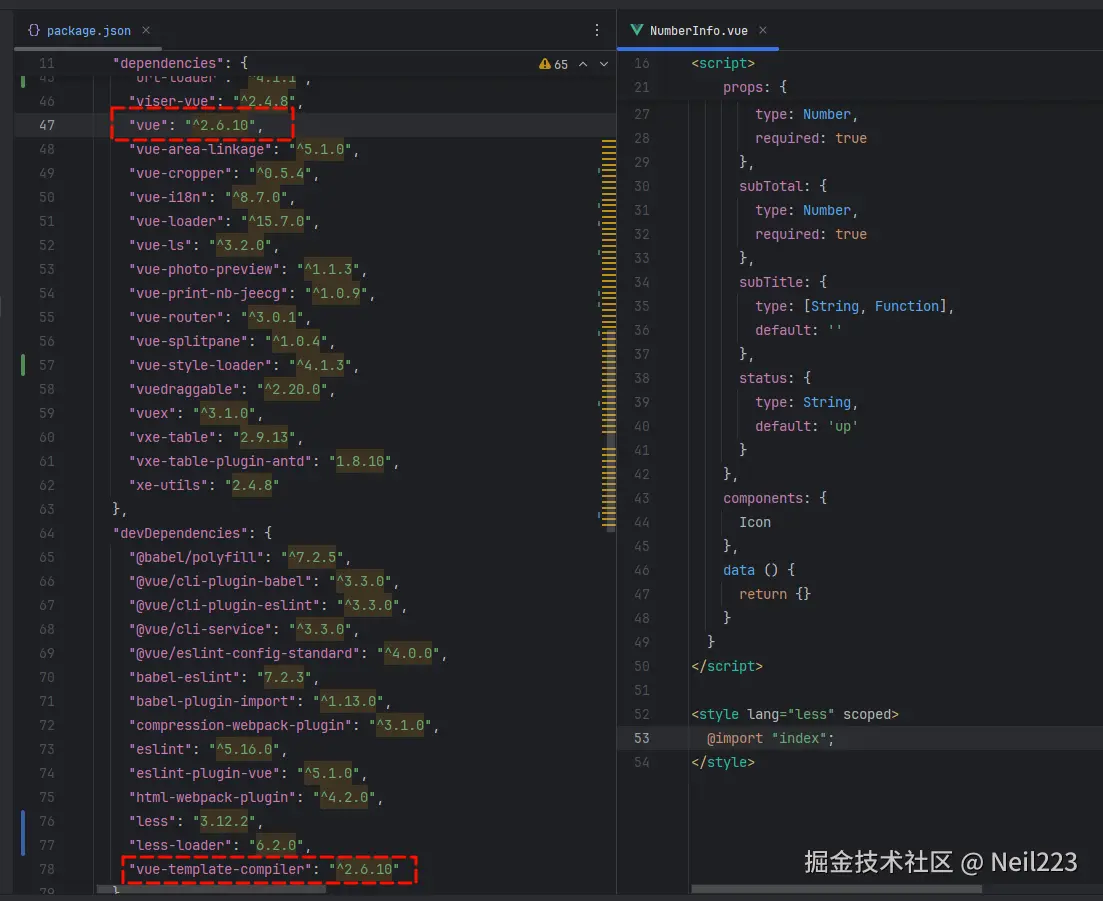Click the "xe-utils": "2.4.8" line
1103x901 pixels.
tap(204, 485)
